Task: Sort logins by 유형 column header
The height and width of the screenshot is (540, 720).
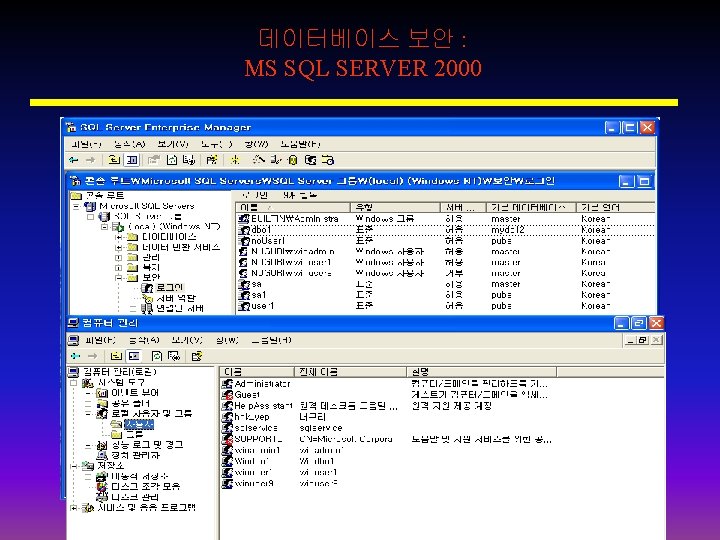Action: point(395,208)
